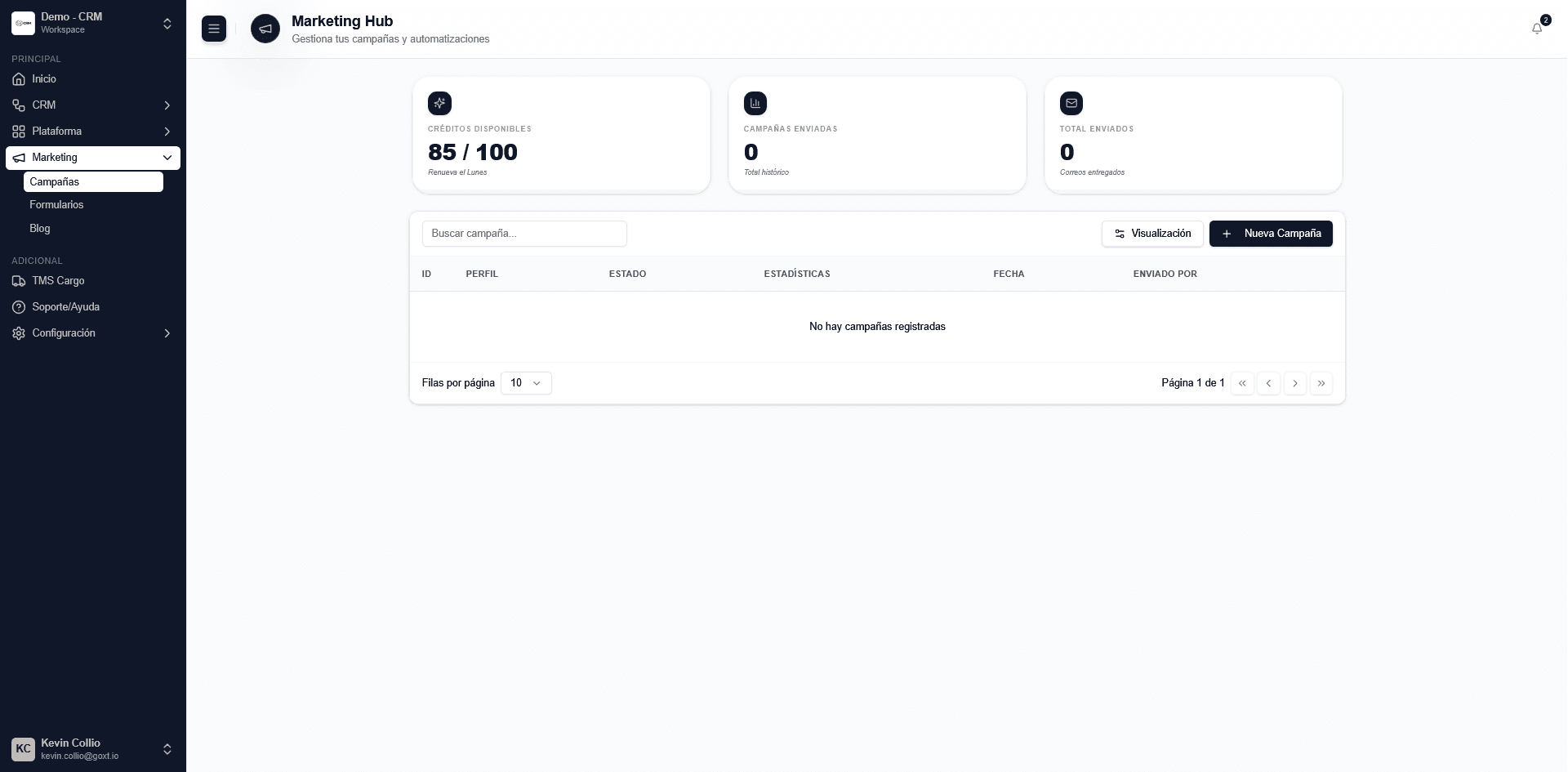Navigate to Inicio

pos(93,79)
